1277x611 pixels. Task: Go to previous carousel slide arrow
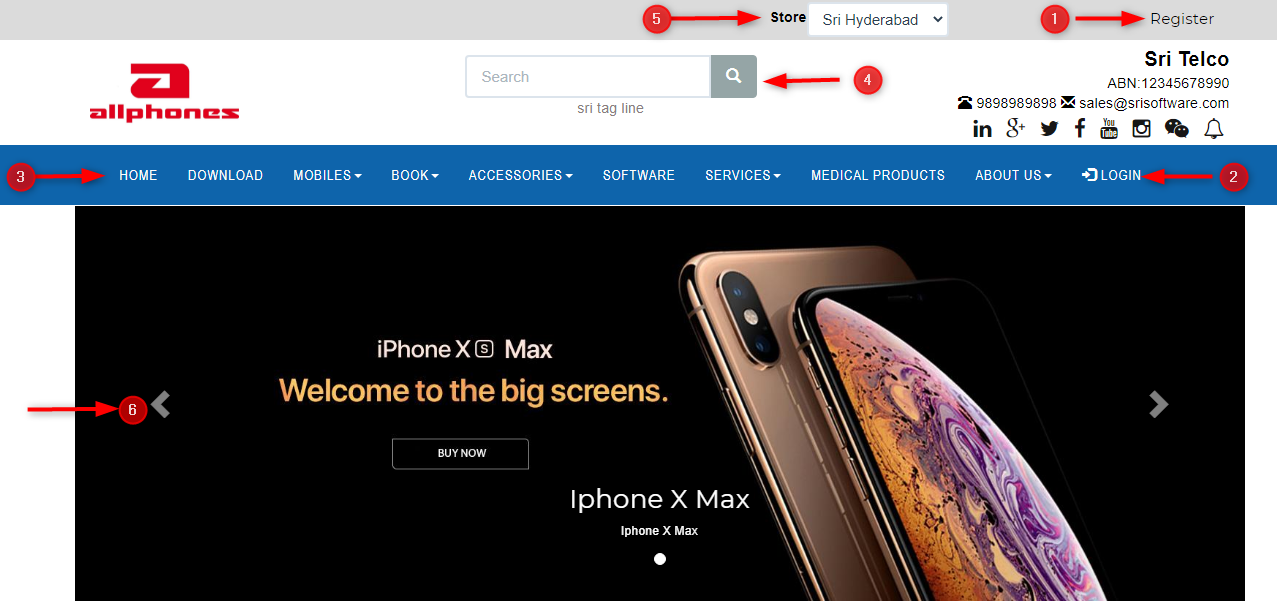[x=161, y=404]
